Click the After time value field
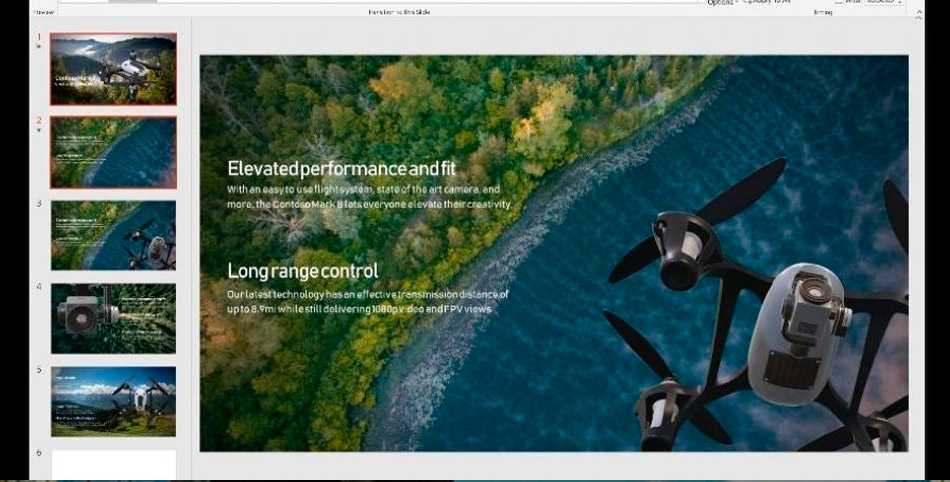The image size is (950, 482). [x=878, y=2]
